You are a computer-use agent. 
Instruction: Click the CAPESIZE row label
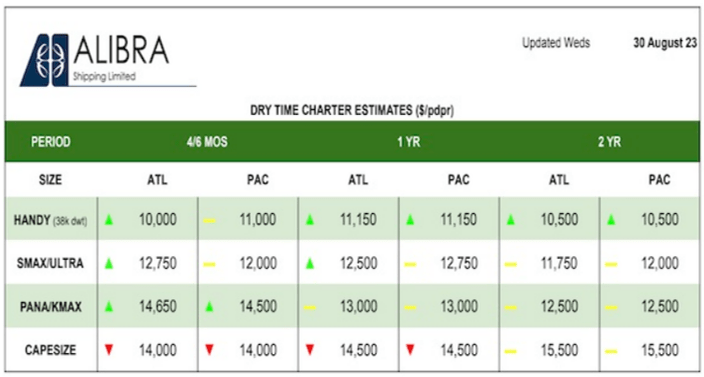tap(50, 350)
